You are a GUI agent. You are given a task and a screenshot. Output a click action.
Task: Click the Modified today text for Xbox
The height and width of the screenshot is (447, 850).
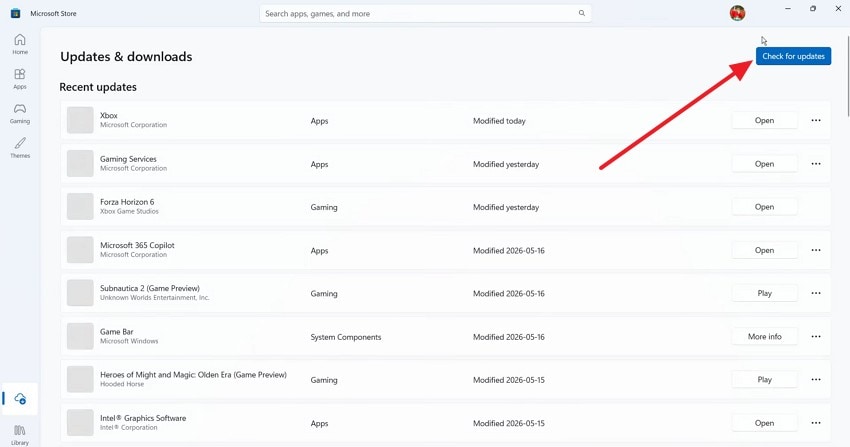(499, 121)
